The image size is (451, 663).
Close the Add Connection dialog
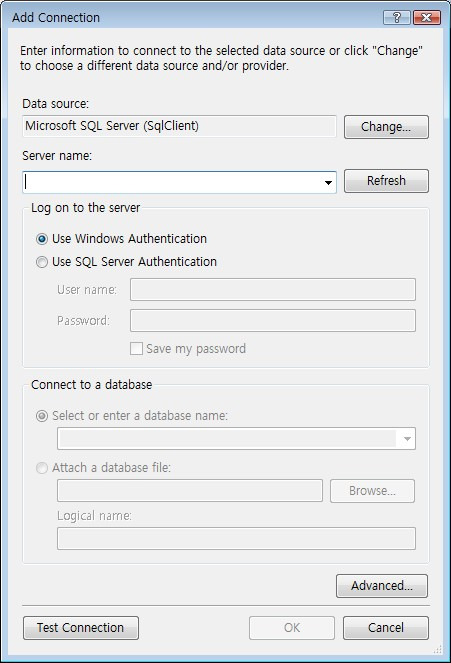(x=427, y=17)
